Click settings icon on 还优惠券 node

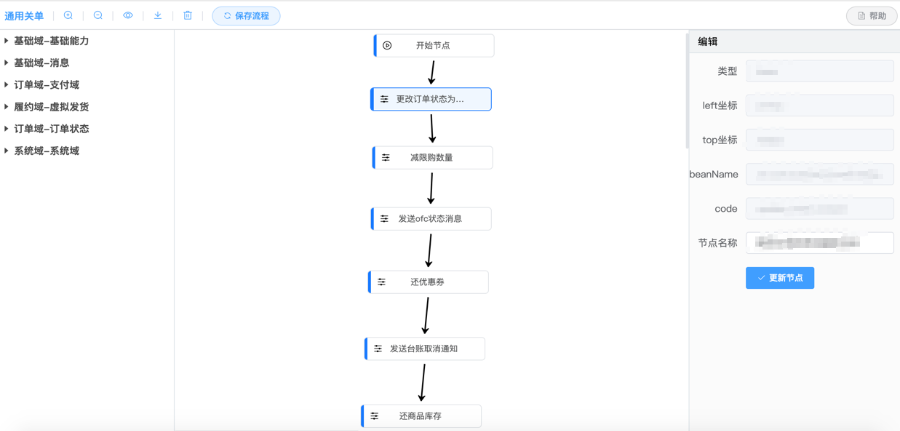pos(381,282)
